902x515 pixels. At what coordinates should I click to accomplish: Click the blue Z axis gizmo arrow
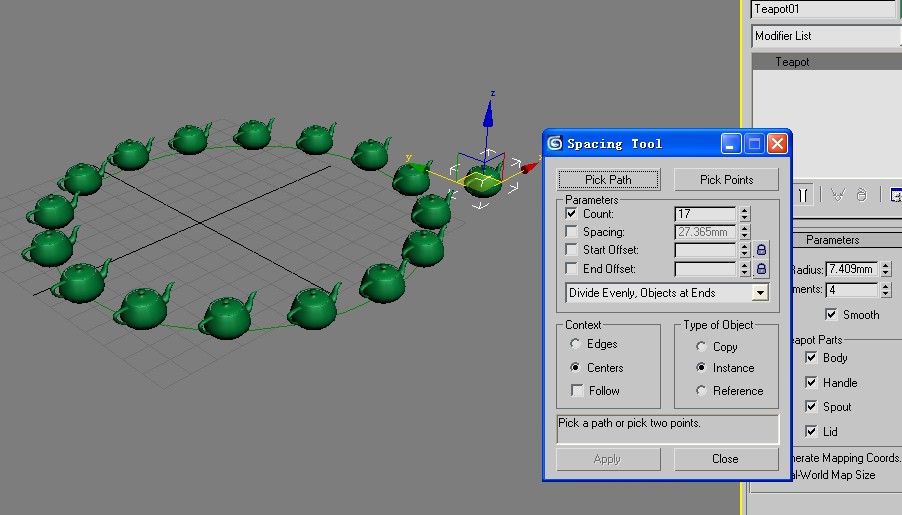click(x=488, y=113)
